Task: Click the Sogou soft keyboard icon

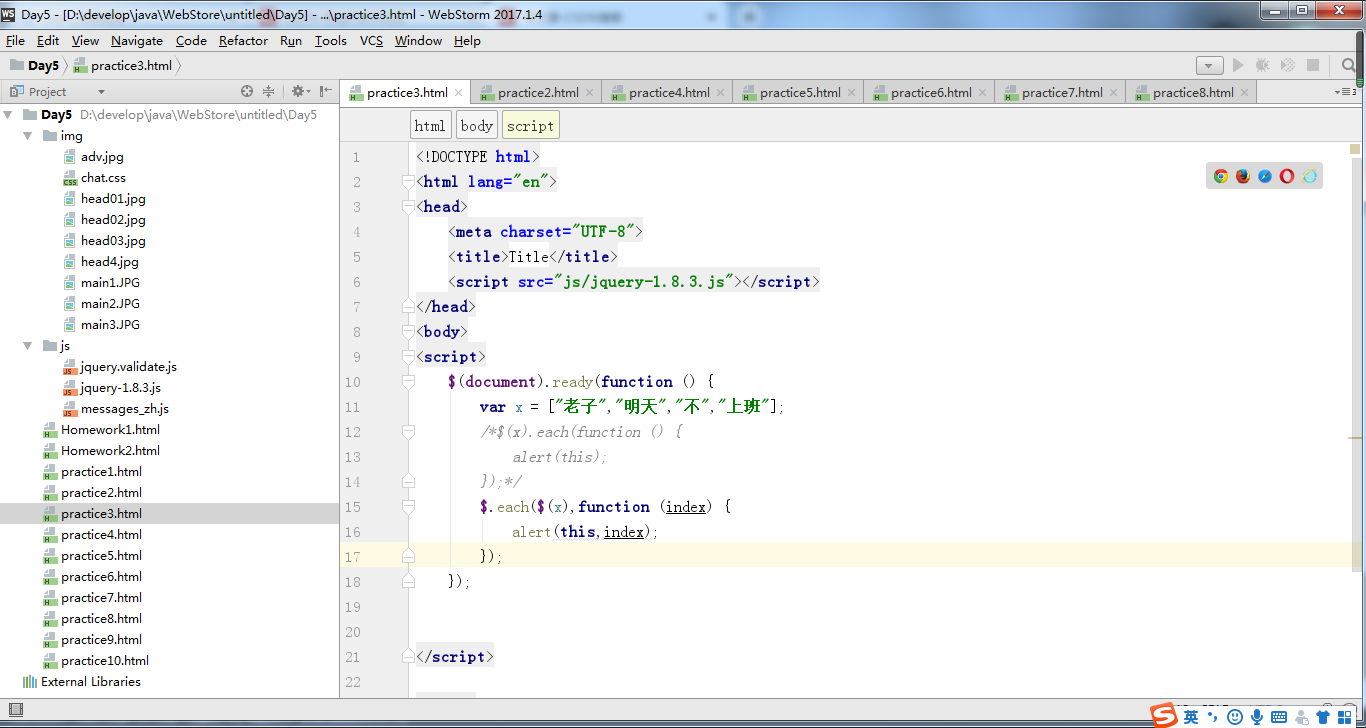Action: click(1279, 717)
